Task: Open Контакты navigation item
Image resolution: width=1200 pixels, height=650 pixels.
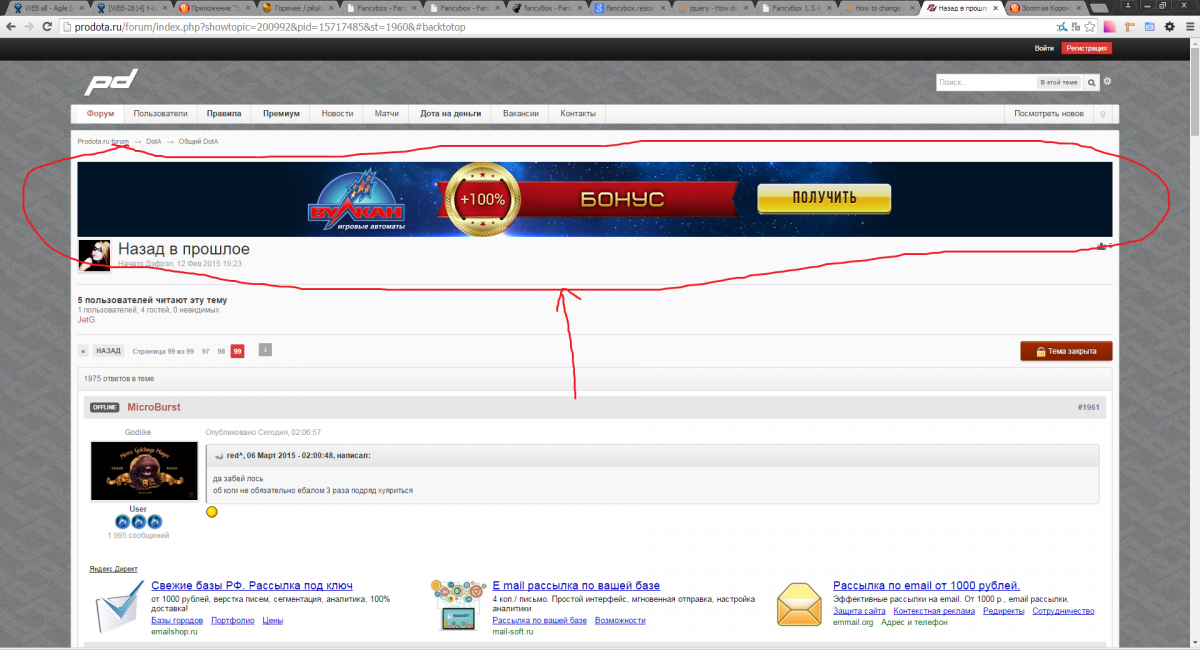Action: [x=578, y=114]
